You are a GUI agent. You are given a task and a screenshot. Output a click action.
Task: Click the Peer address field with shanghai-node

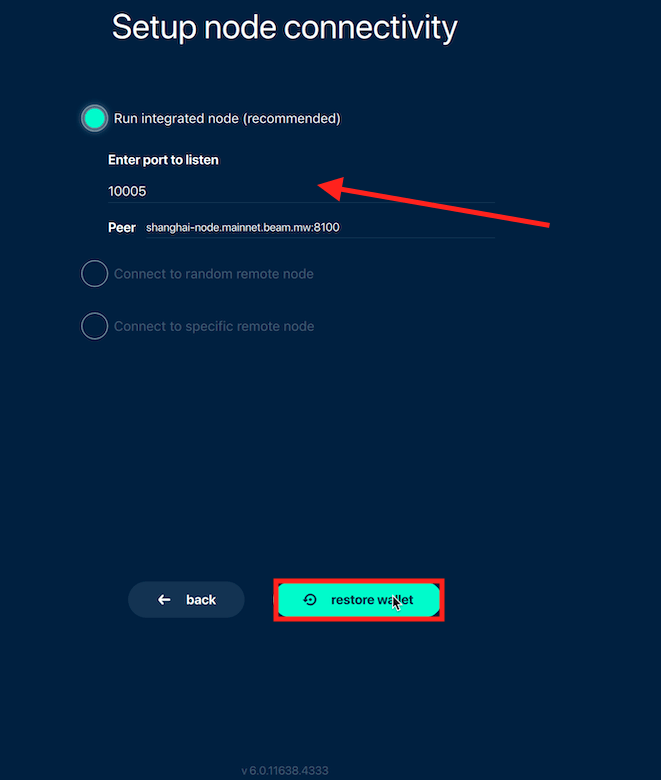coord(320,228)
